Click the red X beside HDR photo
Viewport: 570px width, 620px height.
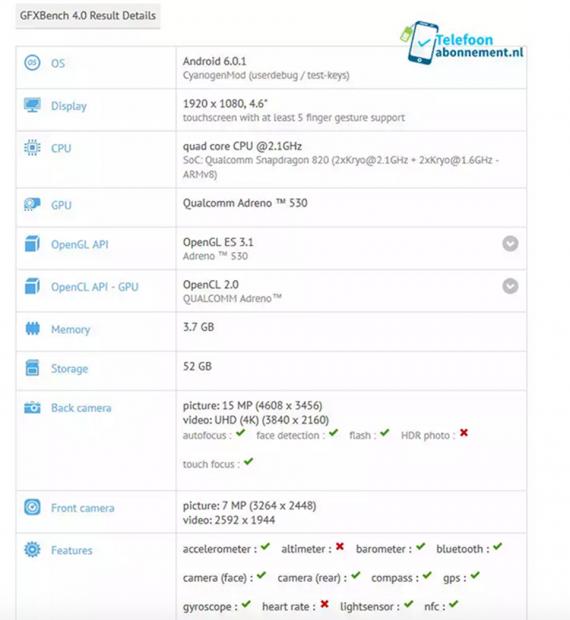(464, 433)
